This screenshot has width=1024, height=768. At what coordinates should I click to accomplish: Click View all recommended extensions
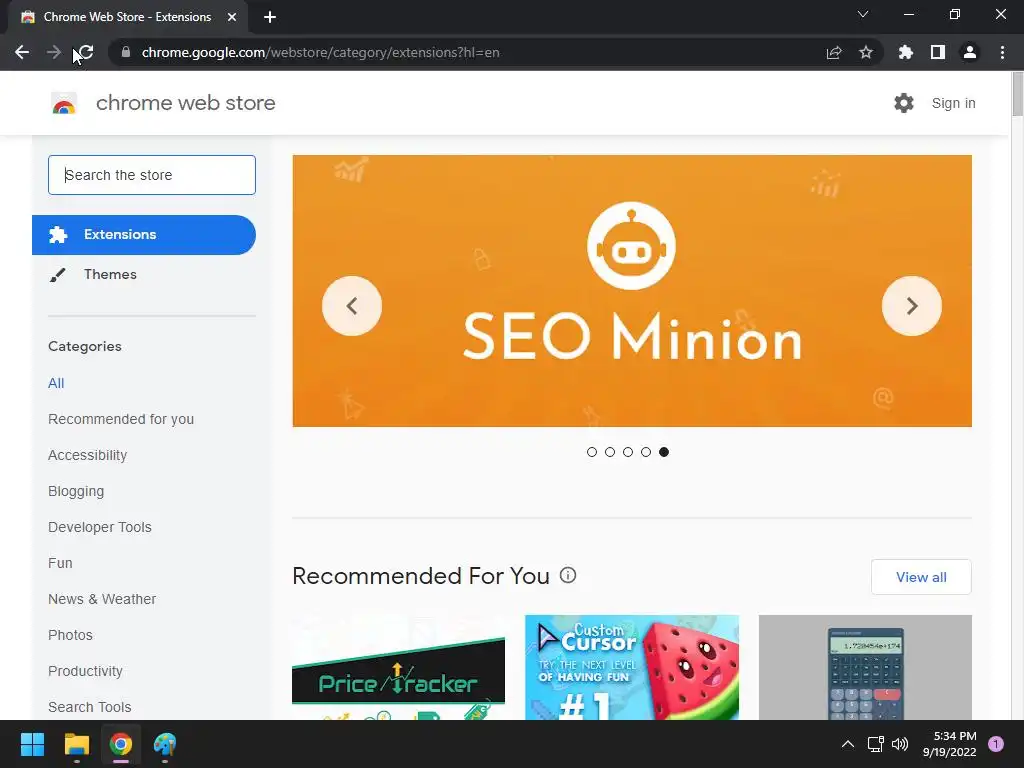click(x=921, y=577)
